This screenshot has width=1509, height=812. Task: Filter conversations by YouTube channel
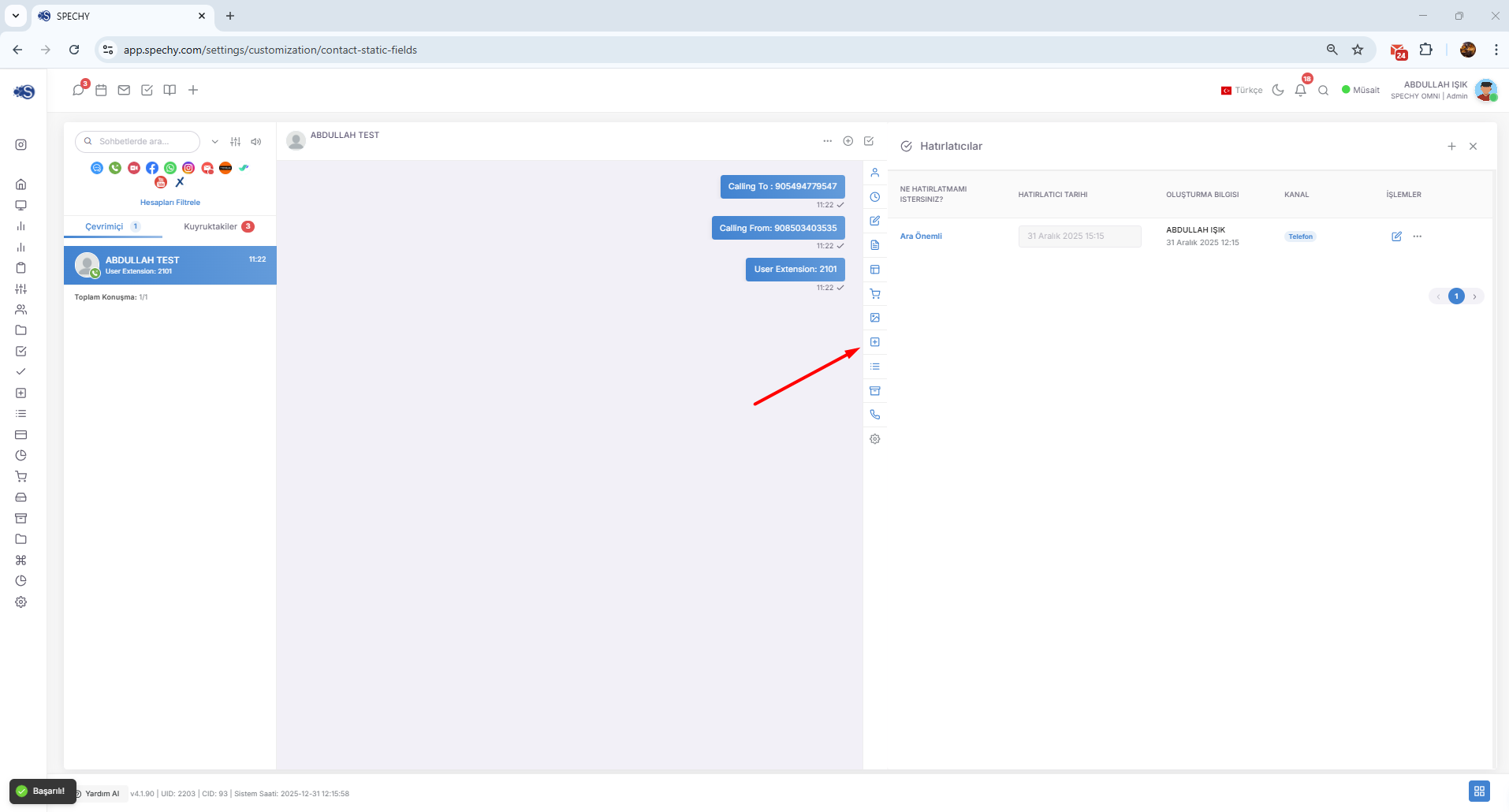161,182
